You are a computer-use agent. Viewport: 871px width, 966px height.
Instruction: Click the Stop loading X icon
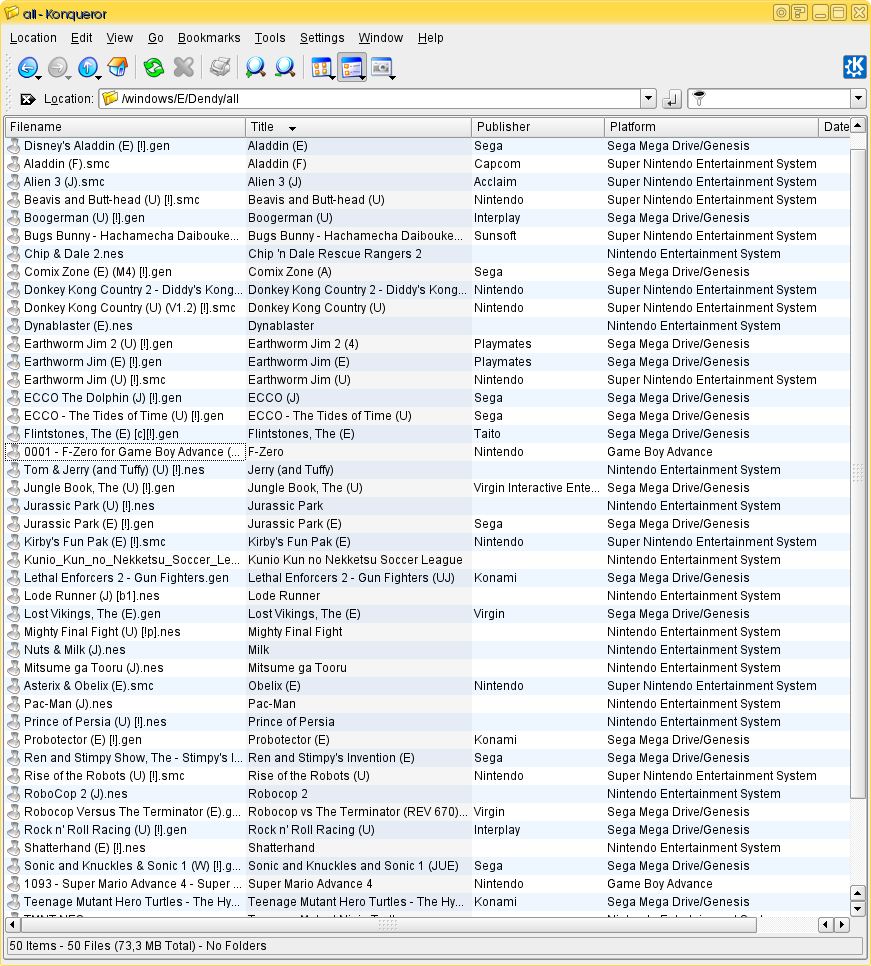(x=184, y=67)
